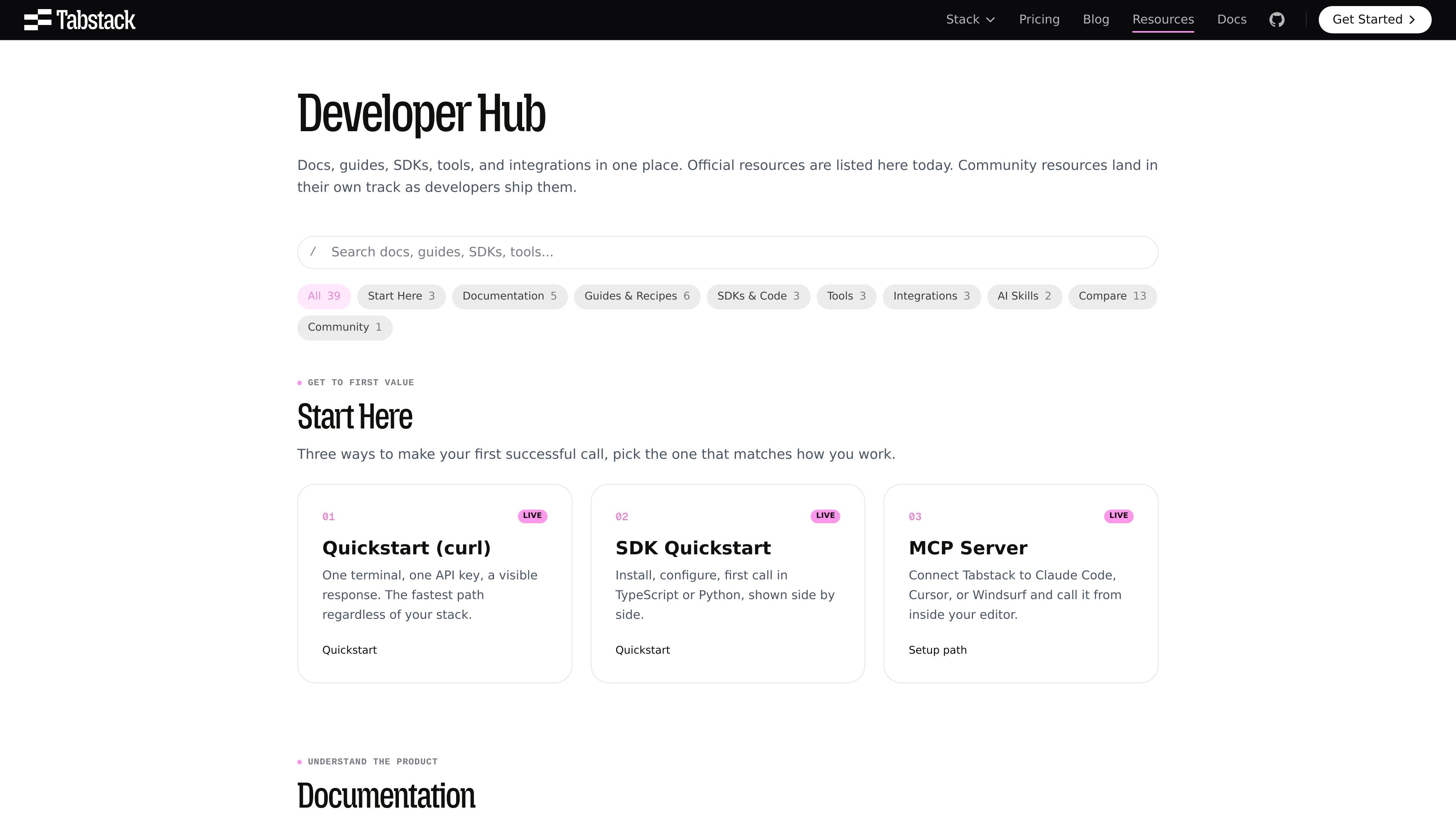The height and width of the screenshot is (819, 1456).
Task: Expand the Stack dropdown menu
Action: point(971,20)
